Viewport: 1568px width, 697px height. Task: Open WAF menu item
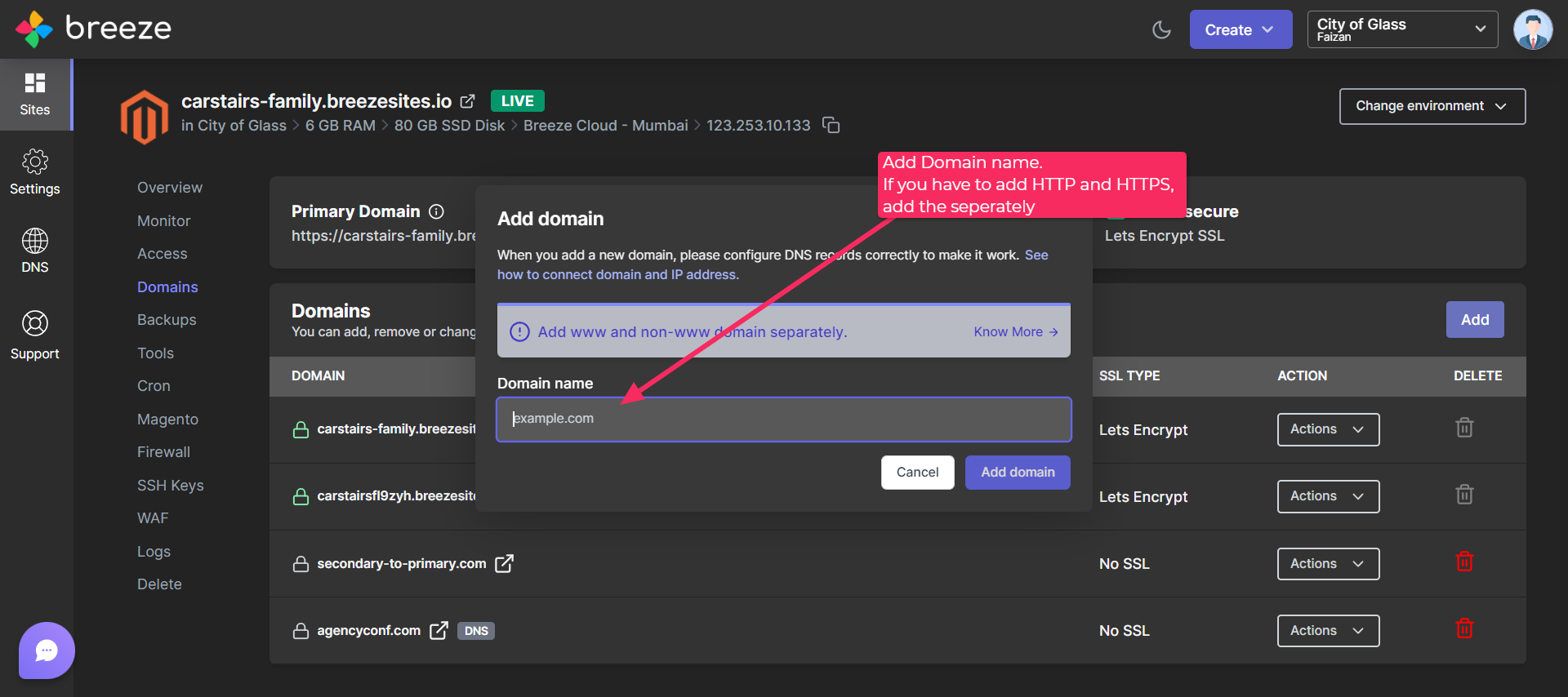[153, 518]
